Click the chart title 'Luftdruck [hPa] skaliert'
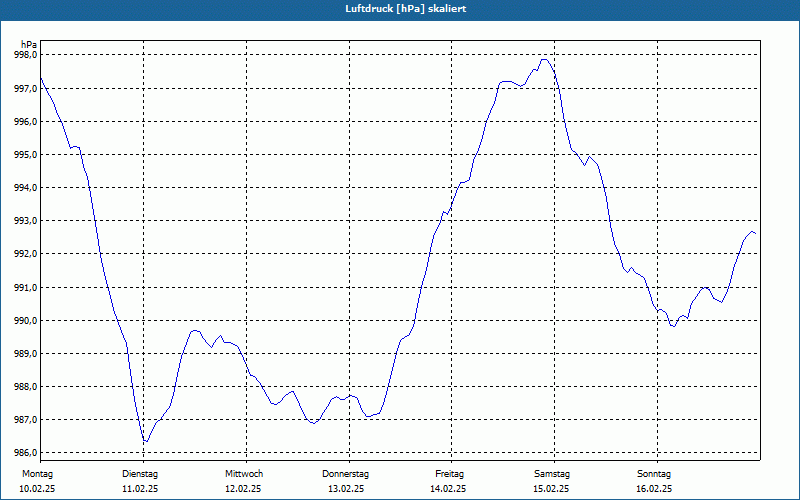 pos(406,9)
